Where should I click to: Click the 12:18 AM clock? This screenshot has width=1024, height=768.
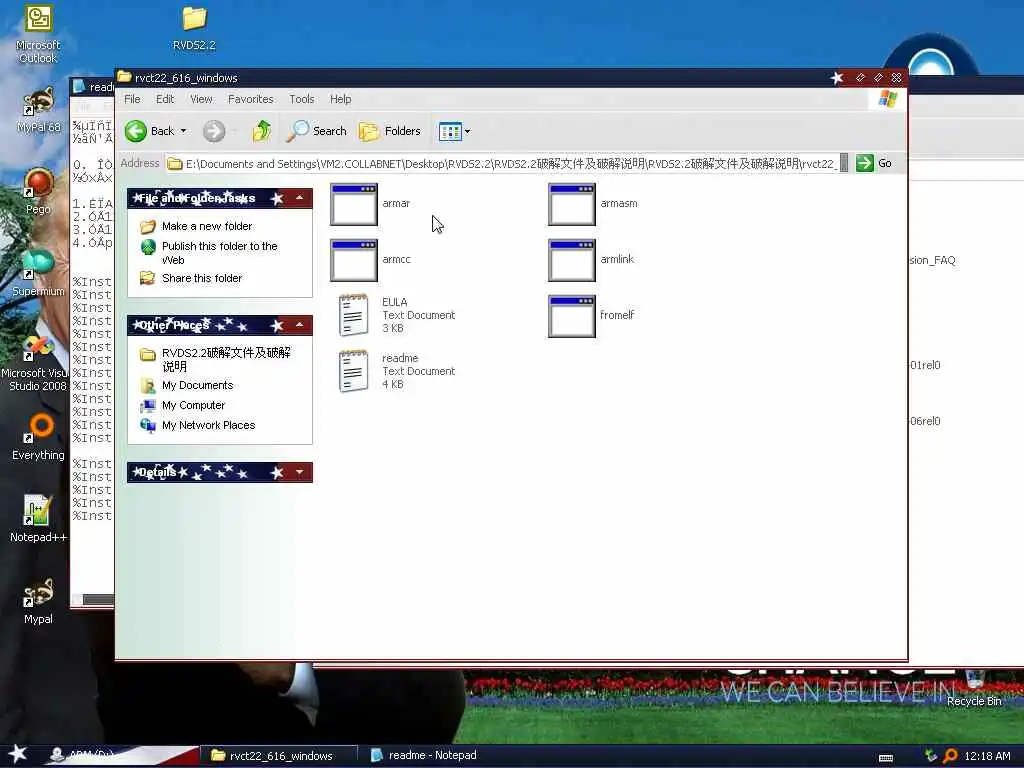[x=987, y=756]
